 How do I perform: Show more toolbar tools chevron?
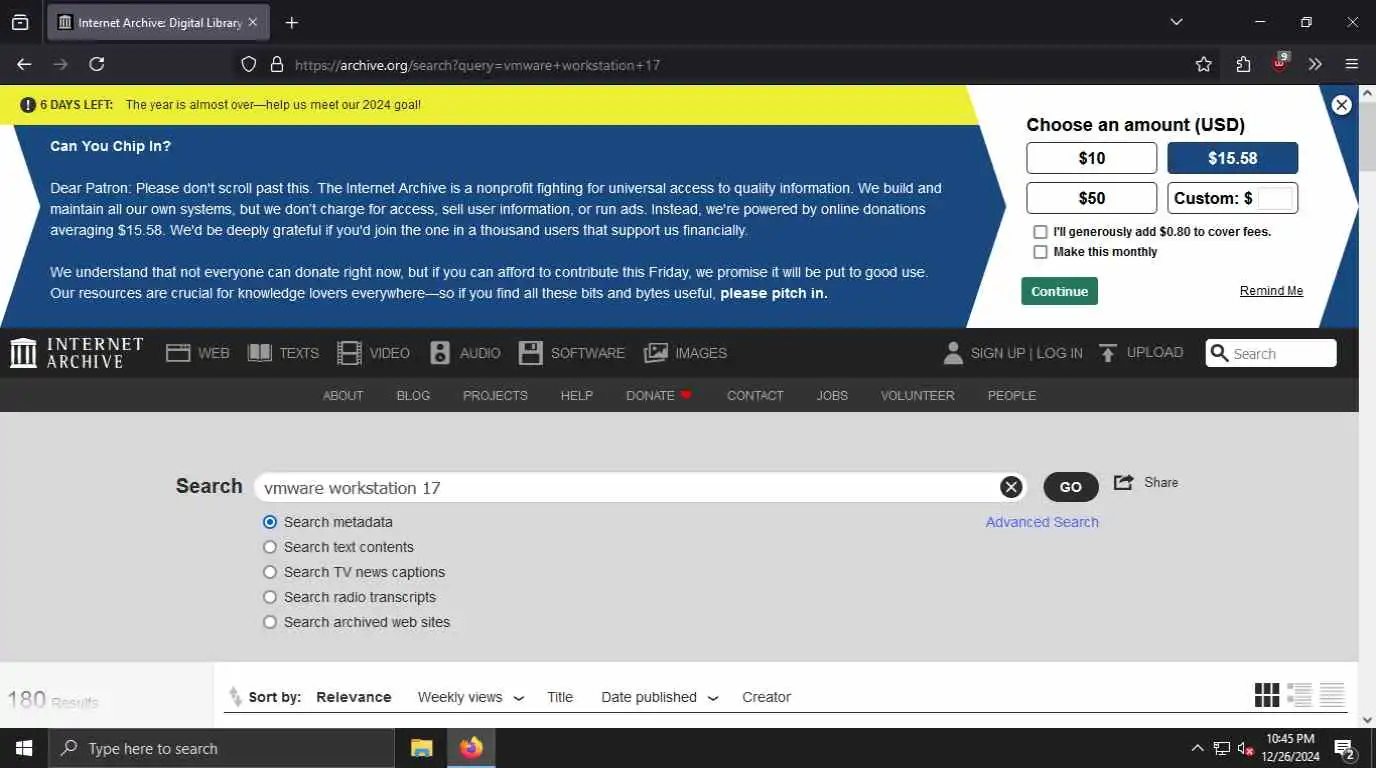(1316, 64)
